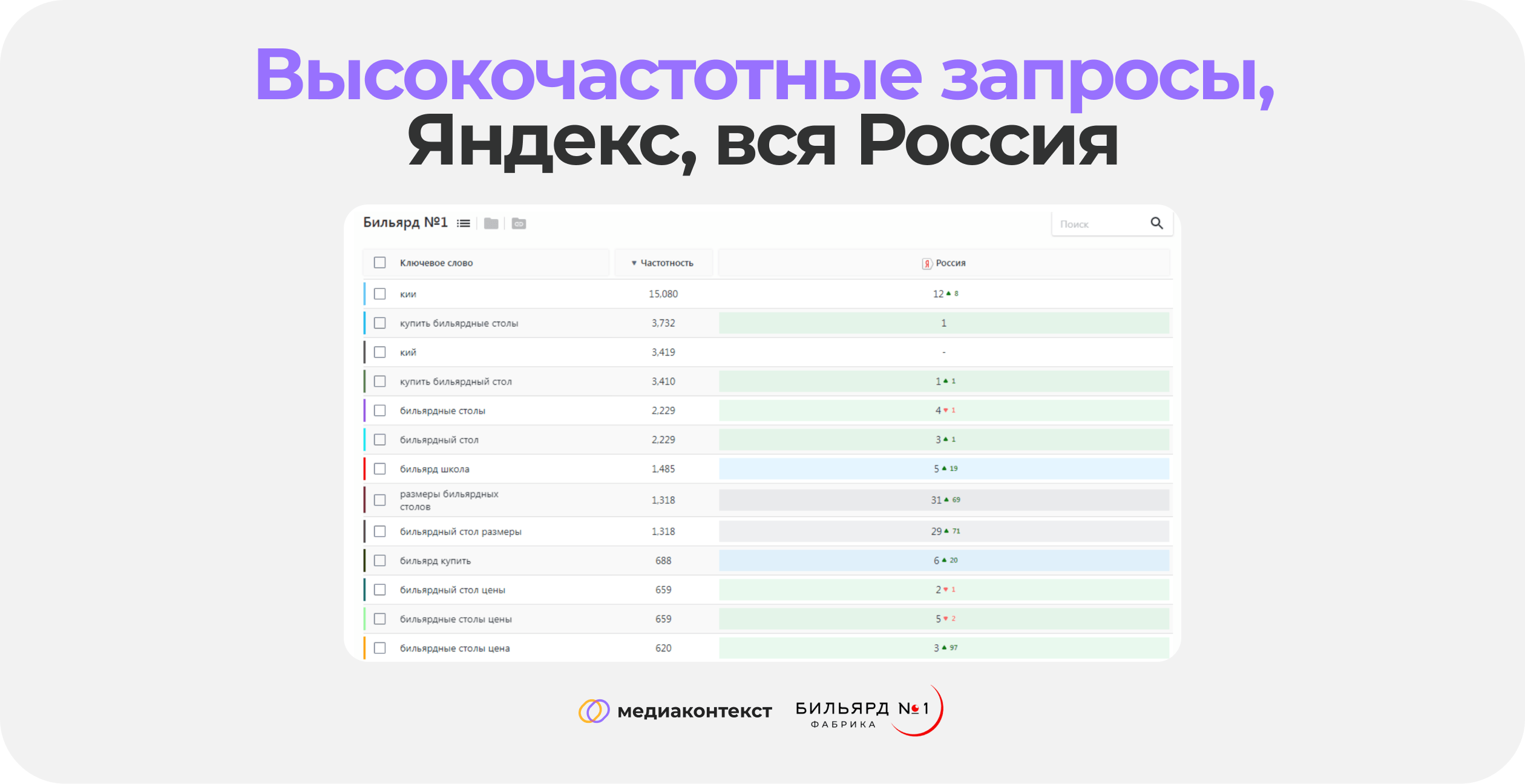This screenshot has height=784, width=1525.
Task: Select the бильярдные столы цена checkbox
Action: pos(379,648)
